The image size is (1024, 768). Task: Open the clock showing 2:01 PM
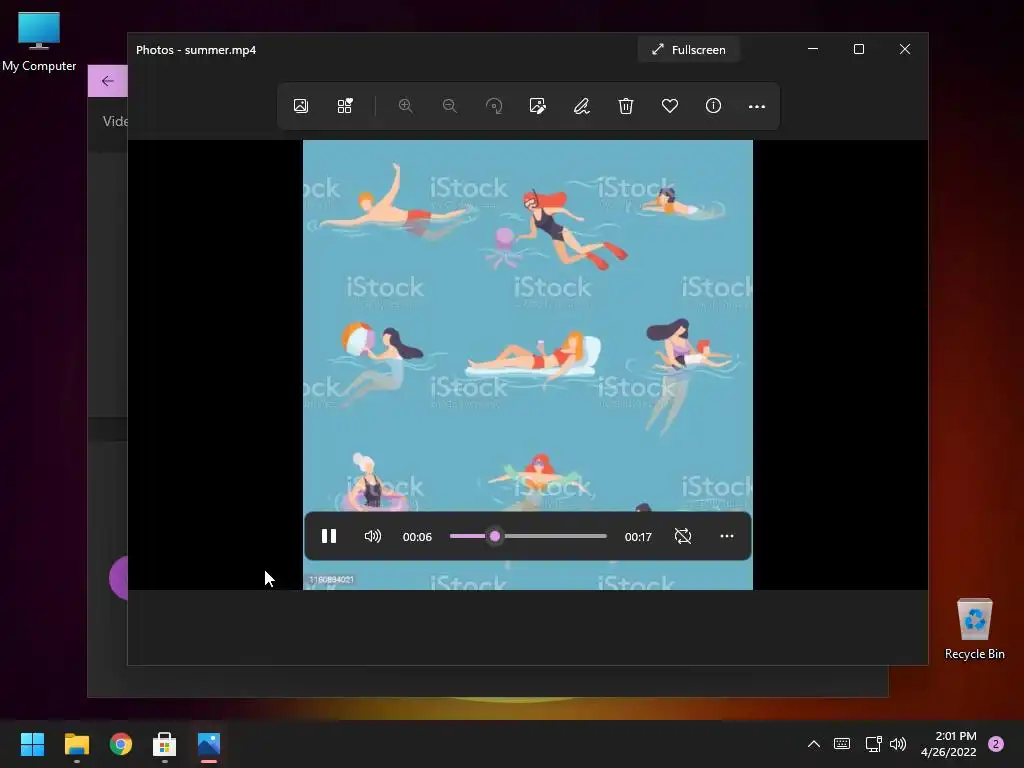click(948, 744)
